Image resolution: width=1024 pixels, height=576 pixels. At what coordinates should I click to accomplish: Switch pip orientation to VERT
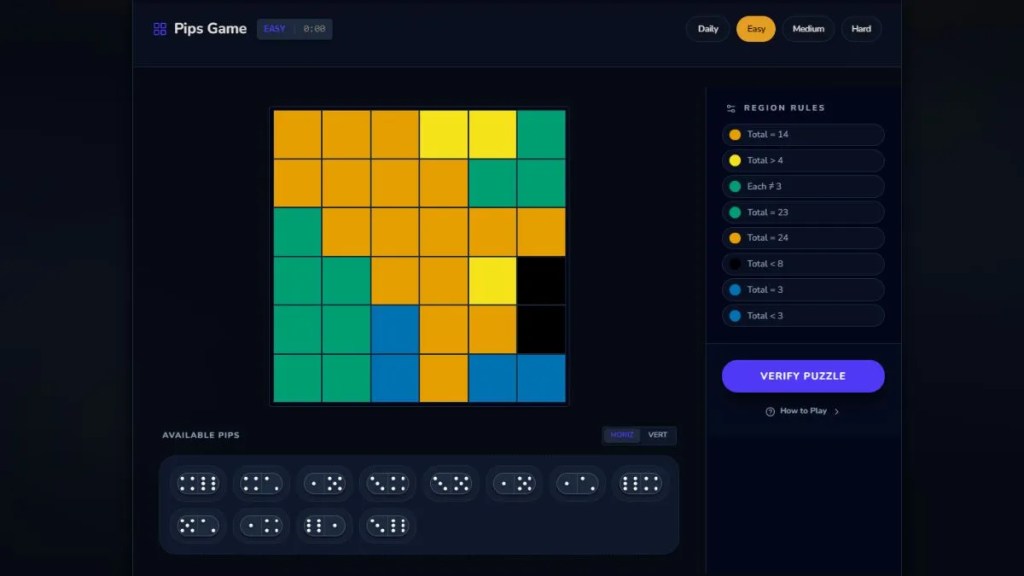(x=658, y=435)
